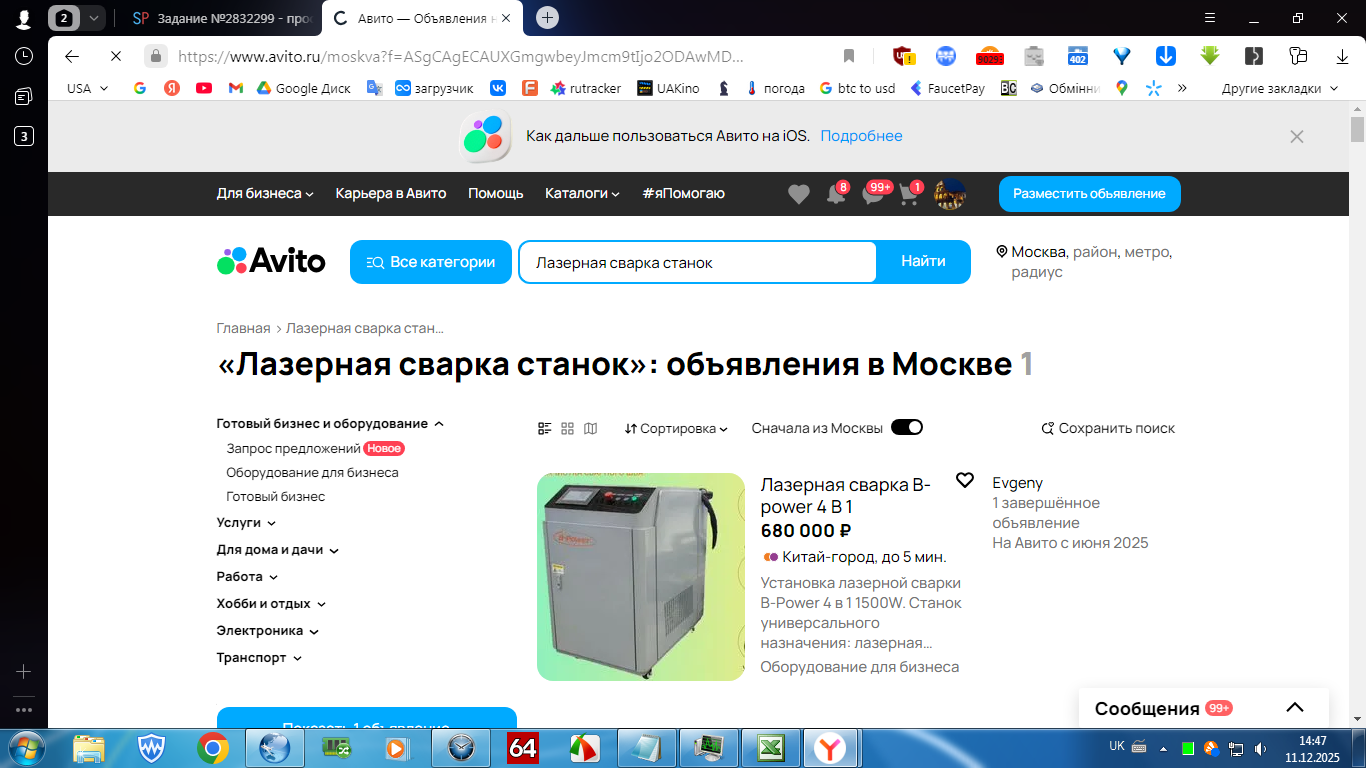This screenshot has height=768, width=1366.
Task: Show search results on the map
Action: (x=591, y=428)
